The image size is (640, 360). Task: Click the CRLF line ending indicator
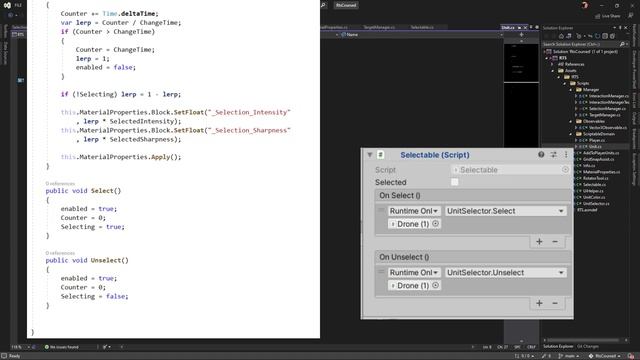pos(531,347)
